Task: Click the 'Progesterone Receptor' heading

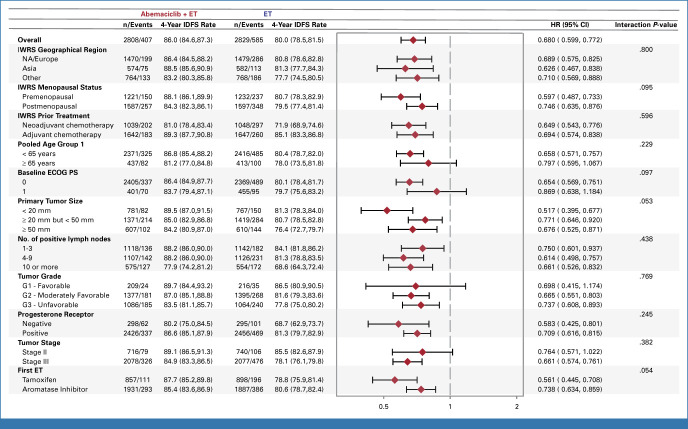Action: (56, 315)
